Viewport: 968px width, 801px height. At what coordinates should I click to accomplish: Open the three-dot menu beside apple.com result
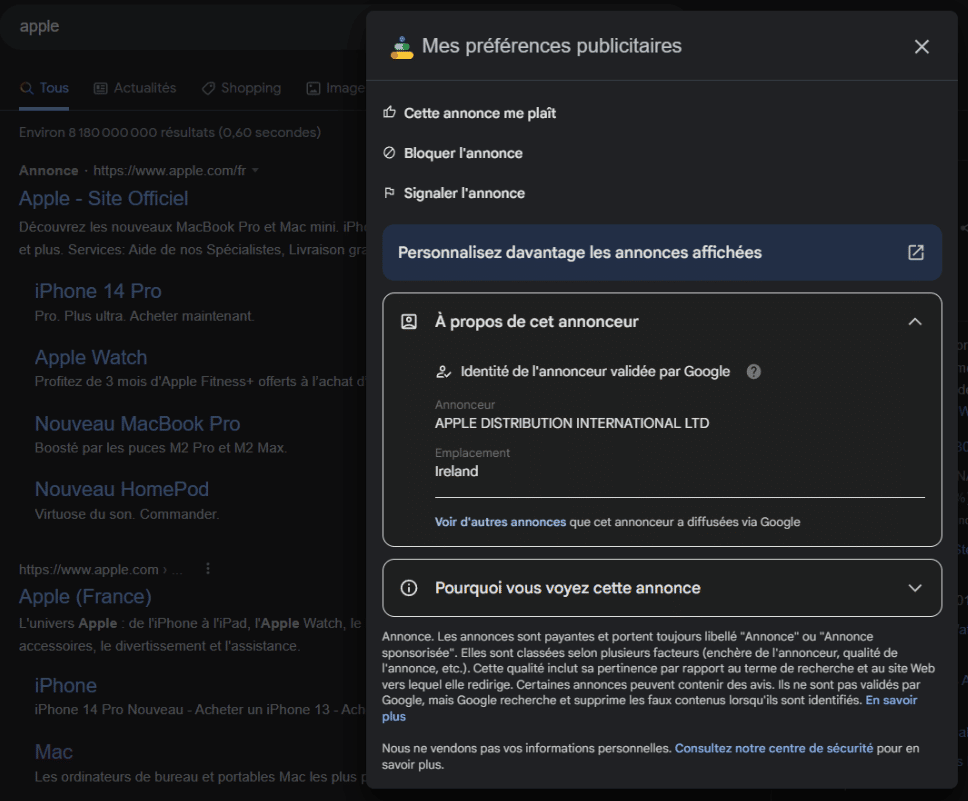(208, 568)
